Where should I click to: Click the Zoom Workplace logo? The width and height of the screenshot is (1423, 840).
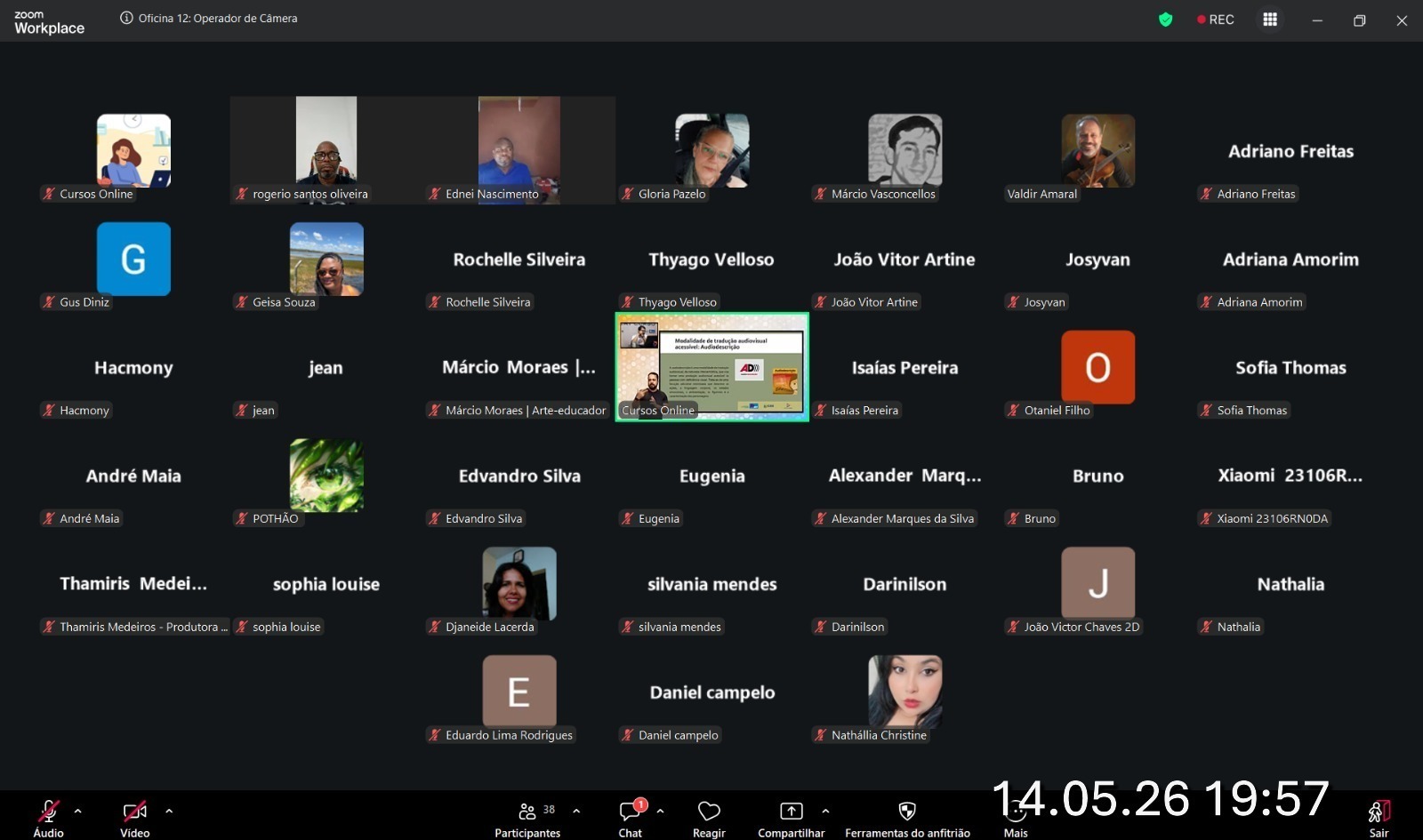[x=49, y=22]
